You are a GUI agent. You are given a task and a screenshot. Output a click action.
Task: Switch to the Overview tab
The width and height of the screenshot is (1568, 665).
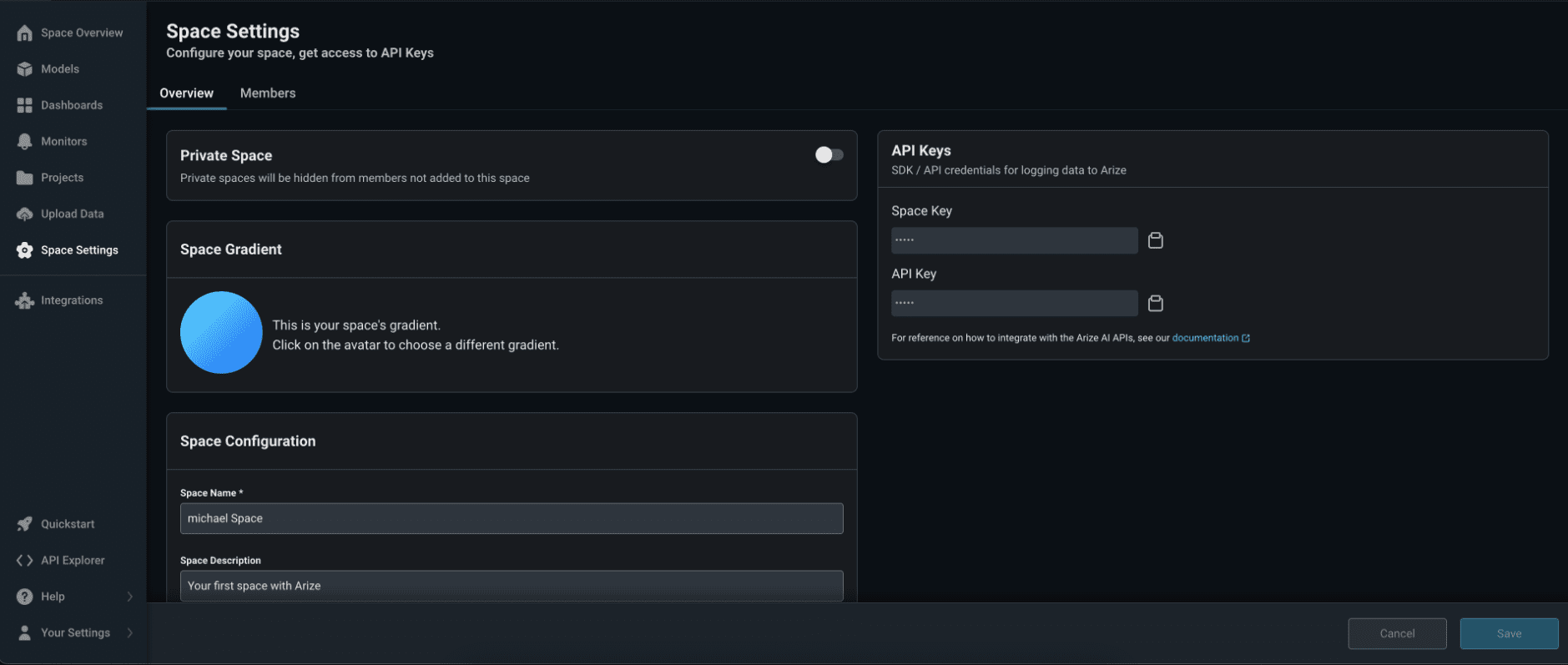click(186, 93)
